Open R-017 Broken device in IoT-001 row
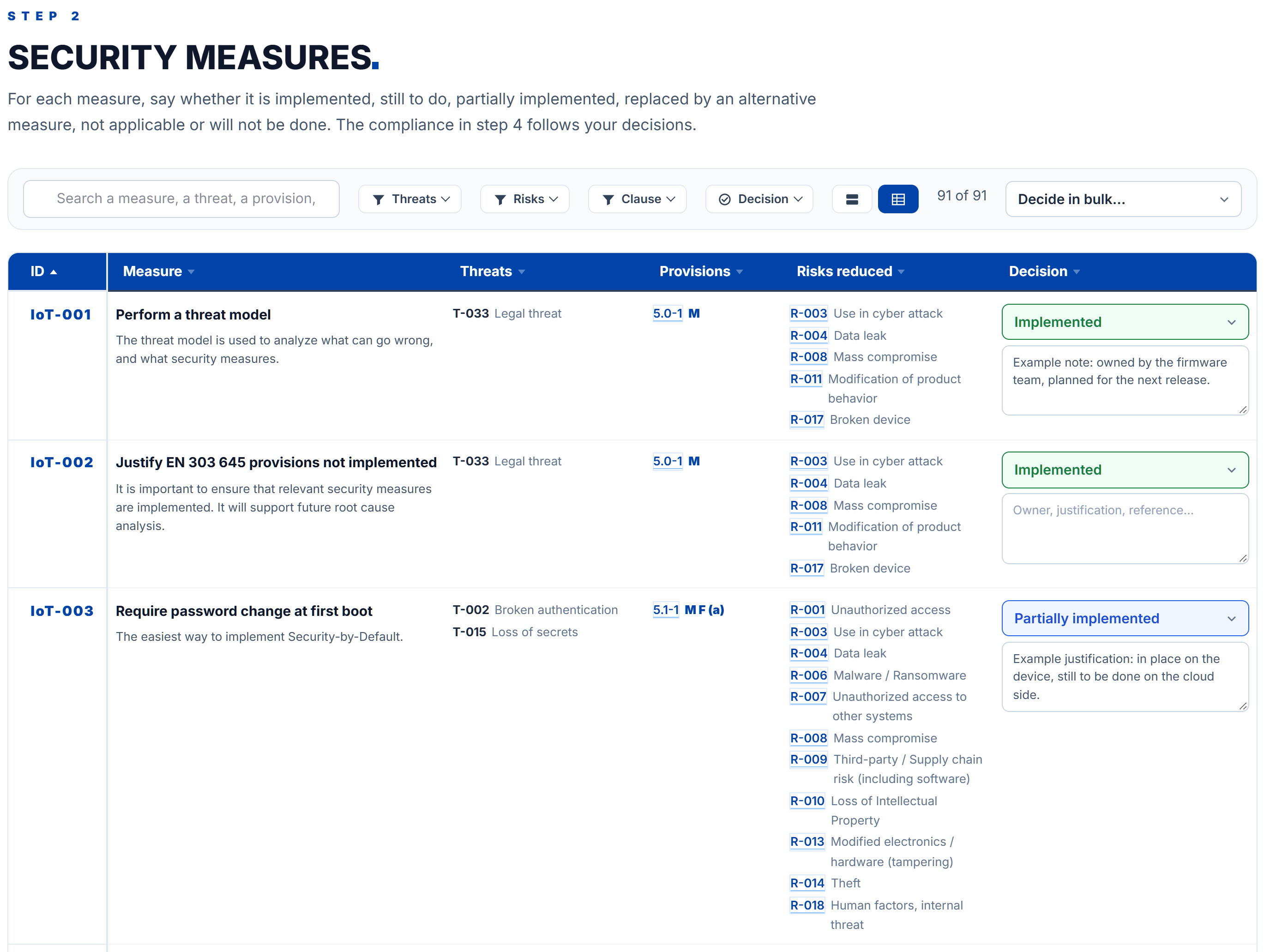 (x=807, y=419)
